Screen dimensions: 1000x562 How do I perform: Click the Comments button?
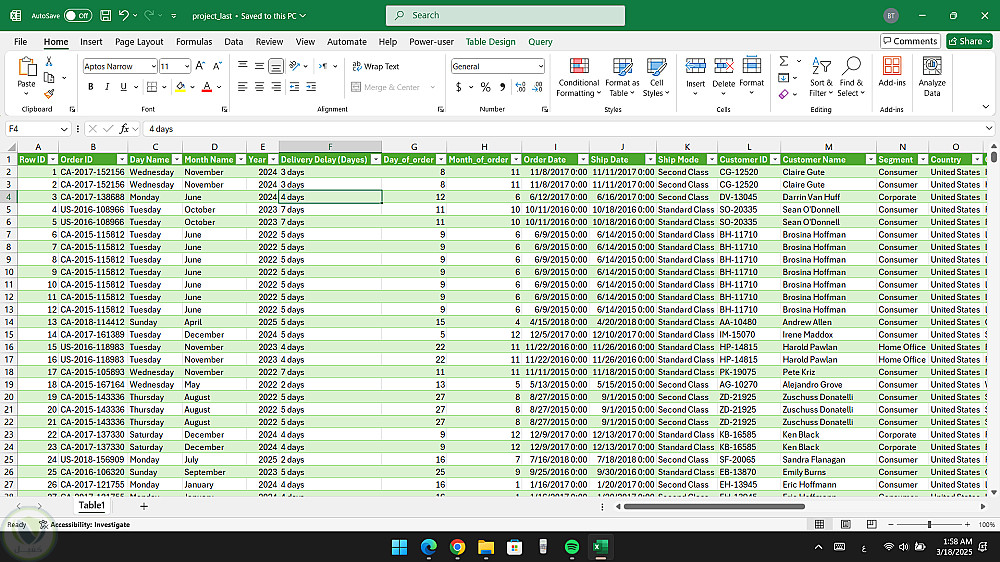pos(910,41)
